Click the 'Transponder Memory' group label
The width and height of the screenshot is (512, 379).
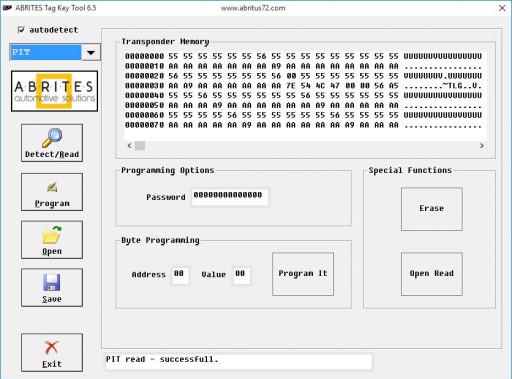165,42
